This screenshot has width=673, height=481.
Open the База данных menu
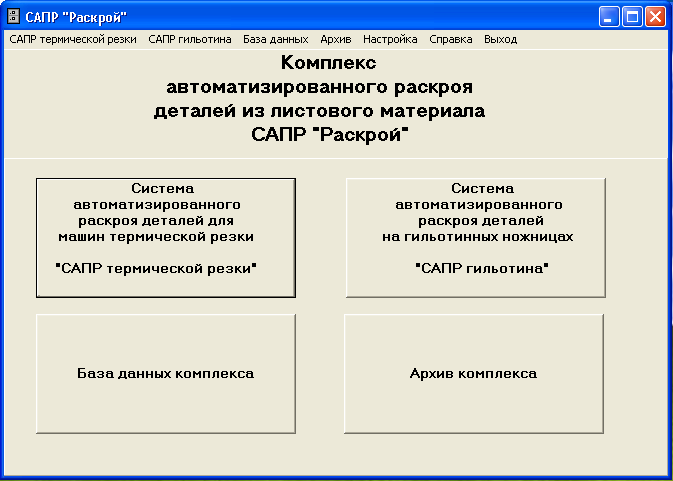(x=276, y=39)
